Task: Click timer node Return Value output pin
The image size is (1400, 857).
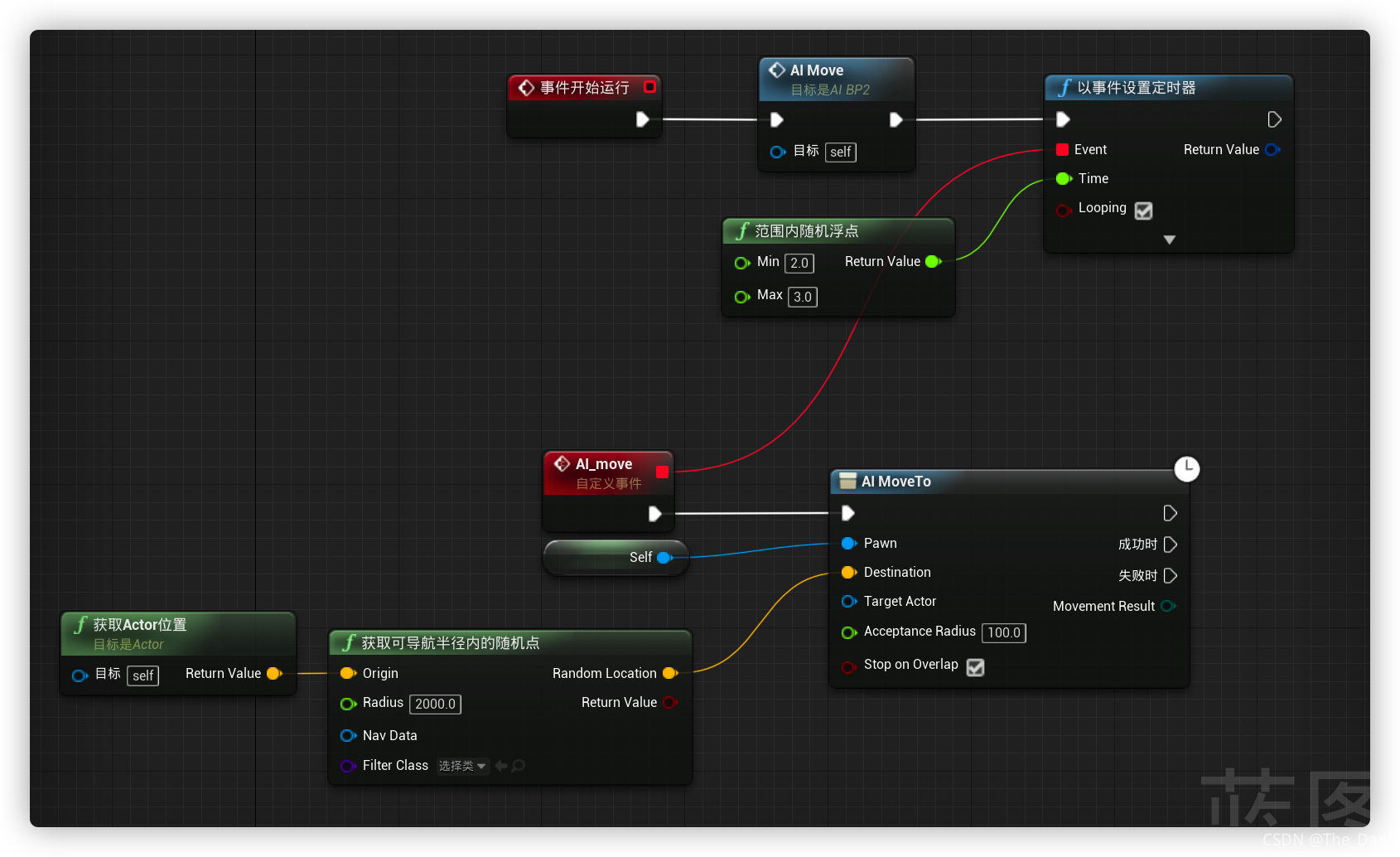Action: click(1272, 149)
